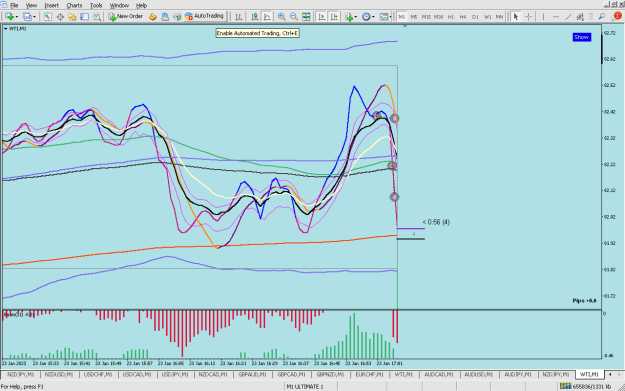This screenshot has width=625, height=391.
Task: Select the MN timeframe
Action: tap(499, 17)
